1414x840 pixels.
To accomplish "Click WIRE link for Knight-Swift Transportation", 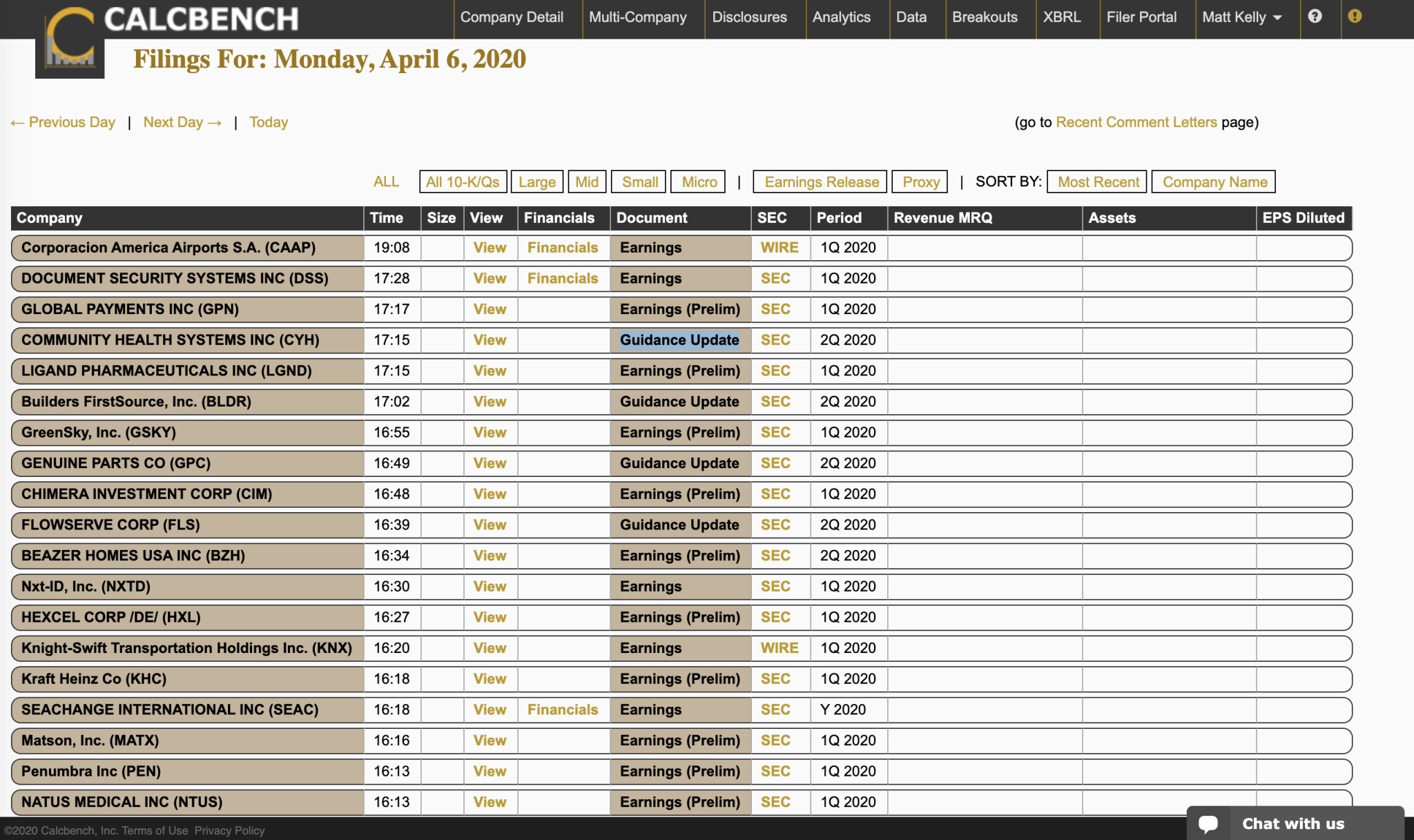I will click(x=779, y=648).
